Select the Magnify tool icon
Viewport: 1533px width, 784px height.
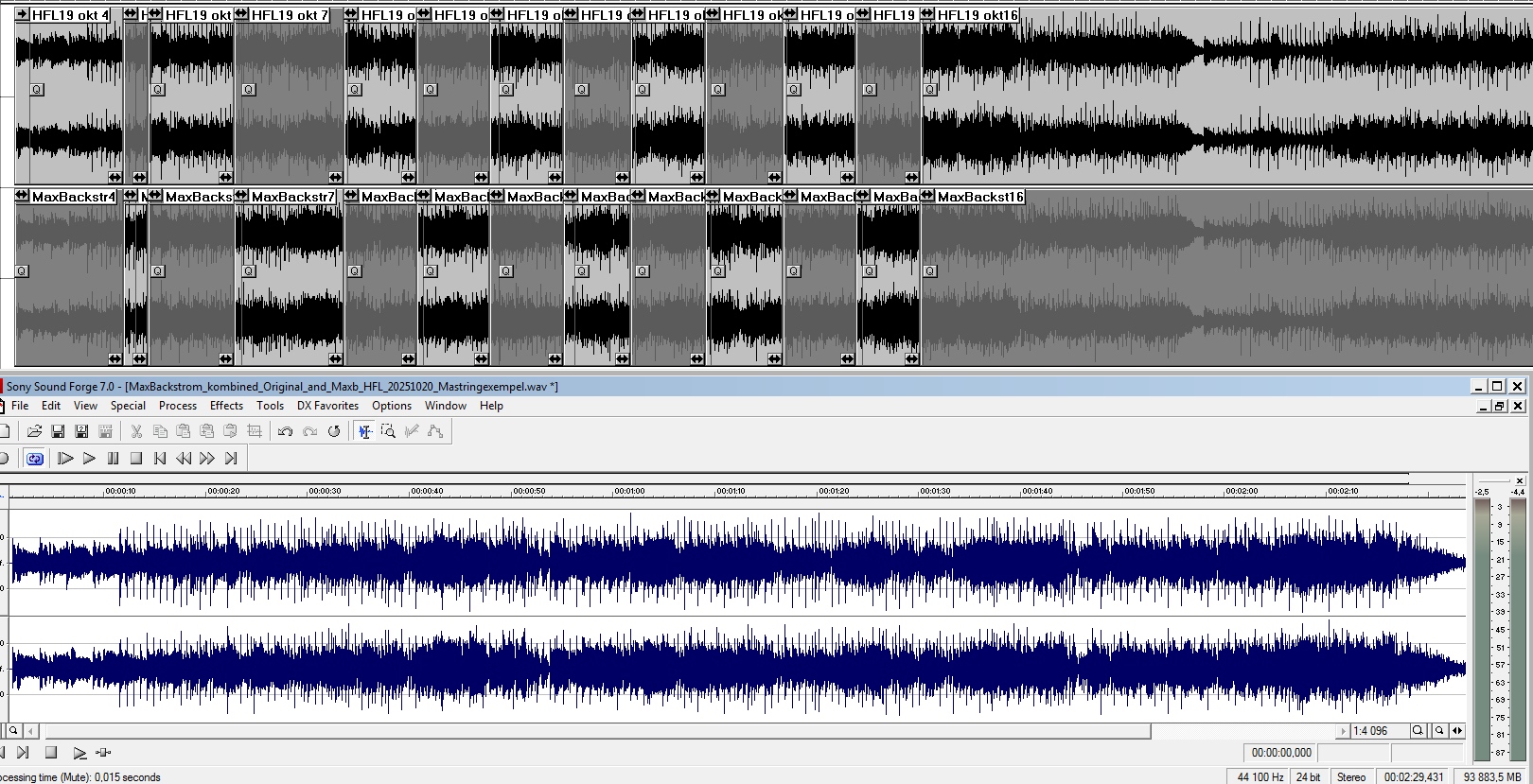point(388,431)
